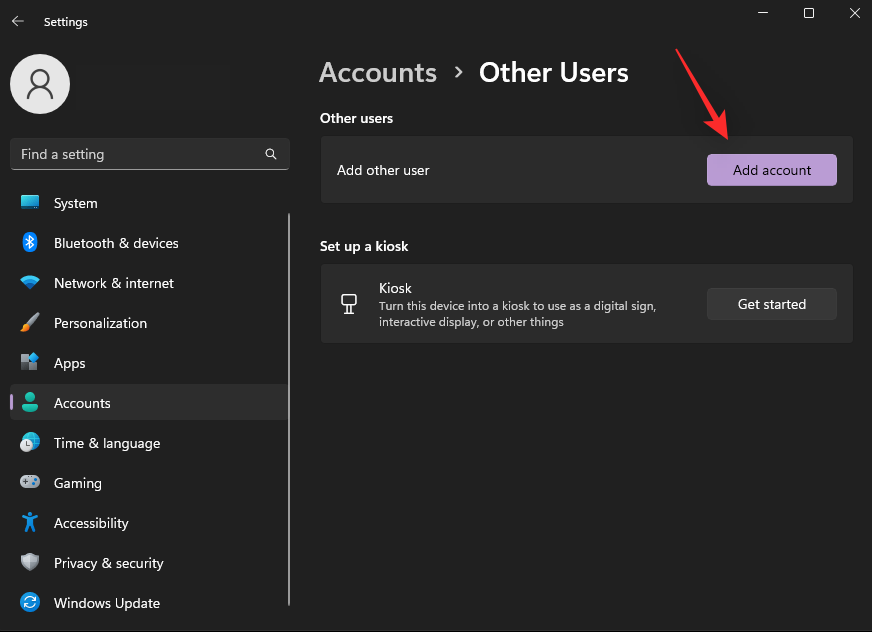Click Get started to set up Kiosk
872x632 pixels.
click(x=771, y=304)
